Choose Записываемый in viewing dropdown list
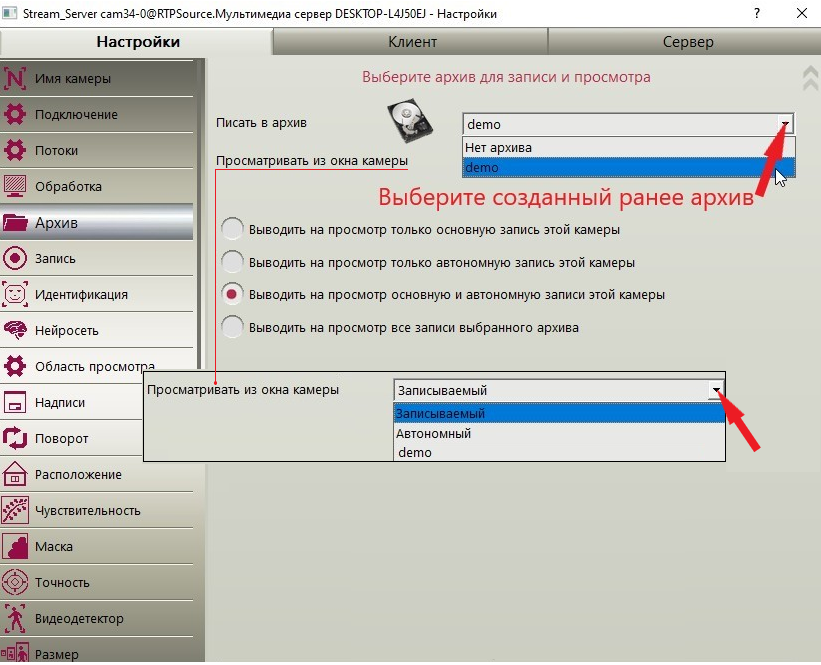The image size is (821, 665). click(559, 413)
